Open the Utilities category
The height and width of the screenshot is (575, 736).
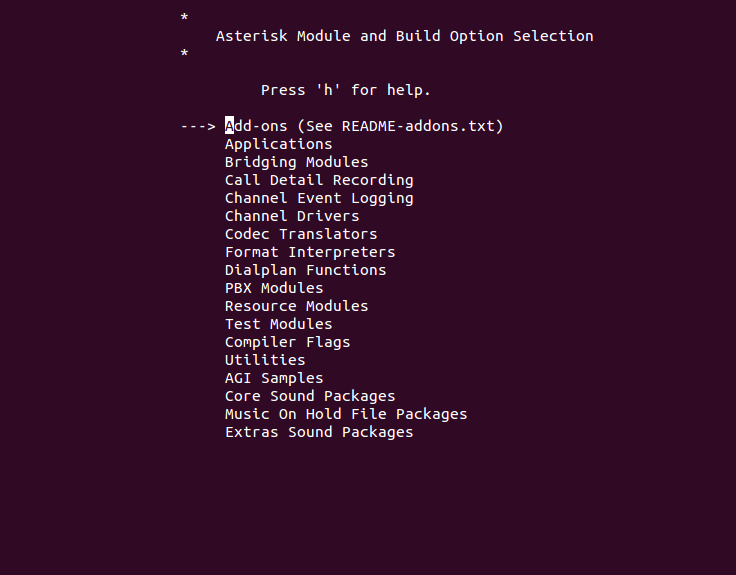pyautogui.click(x=265, y=360)
